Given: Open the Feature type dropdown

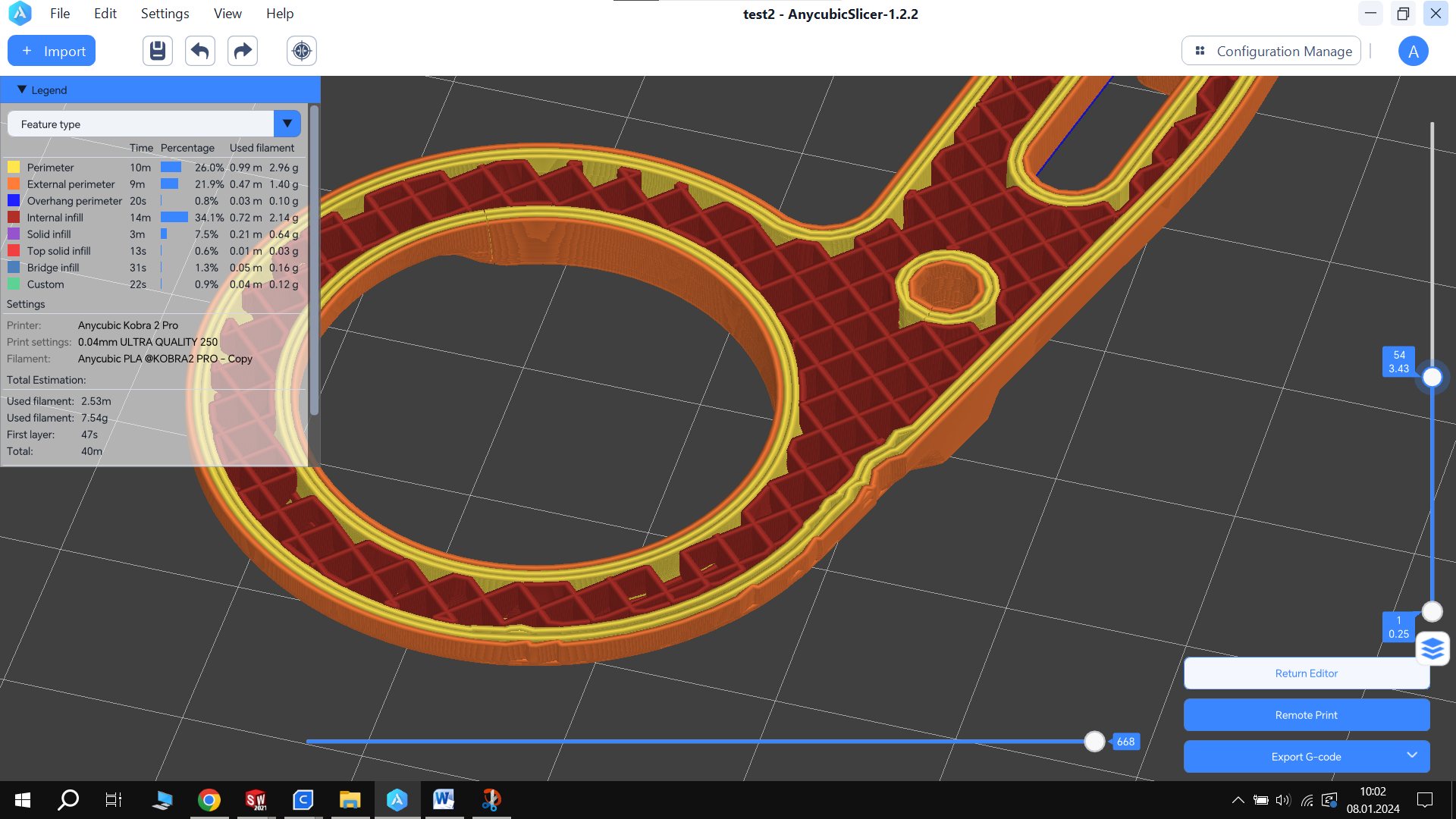Looking at the screenshot, I should pyautogui.click(x=154, y=124).
